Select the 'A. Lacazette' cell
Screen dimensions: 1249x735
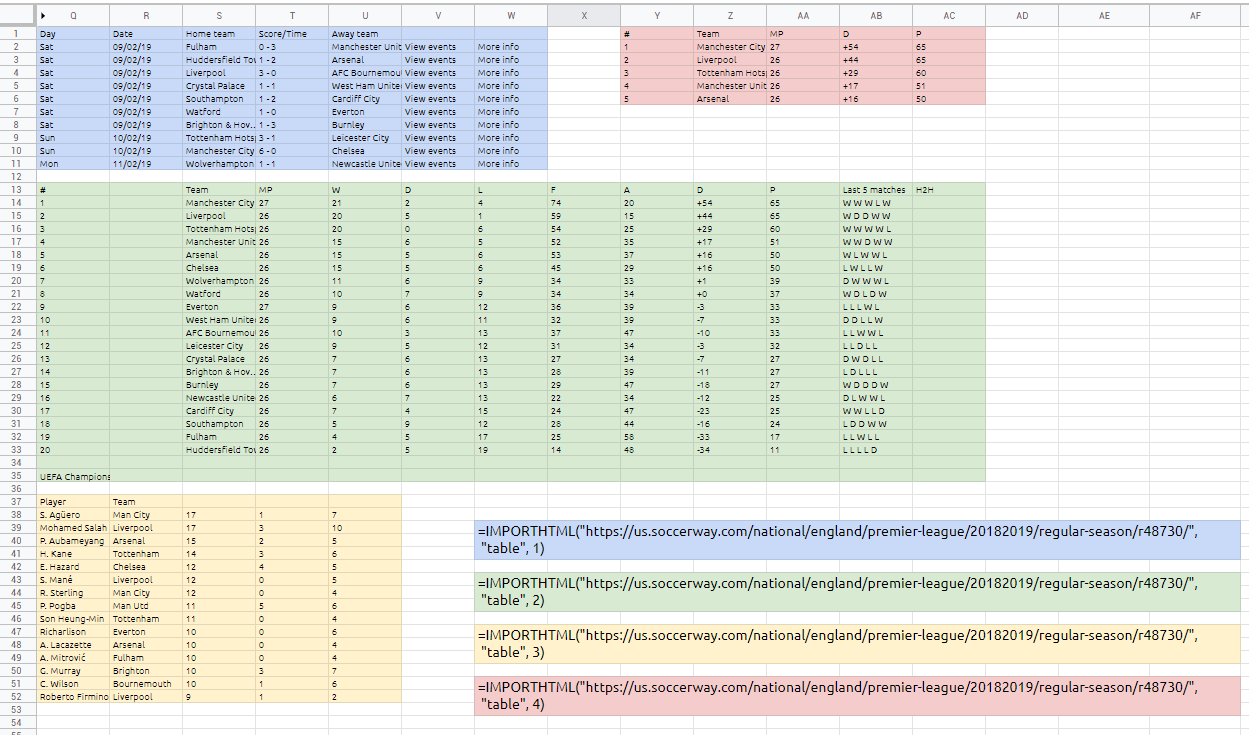(73, 644)
